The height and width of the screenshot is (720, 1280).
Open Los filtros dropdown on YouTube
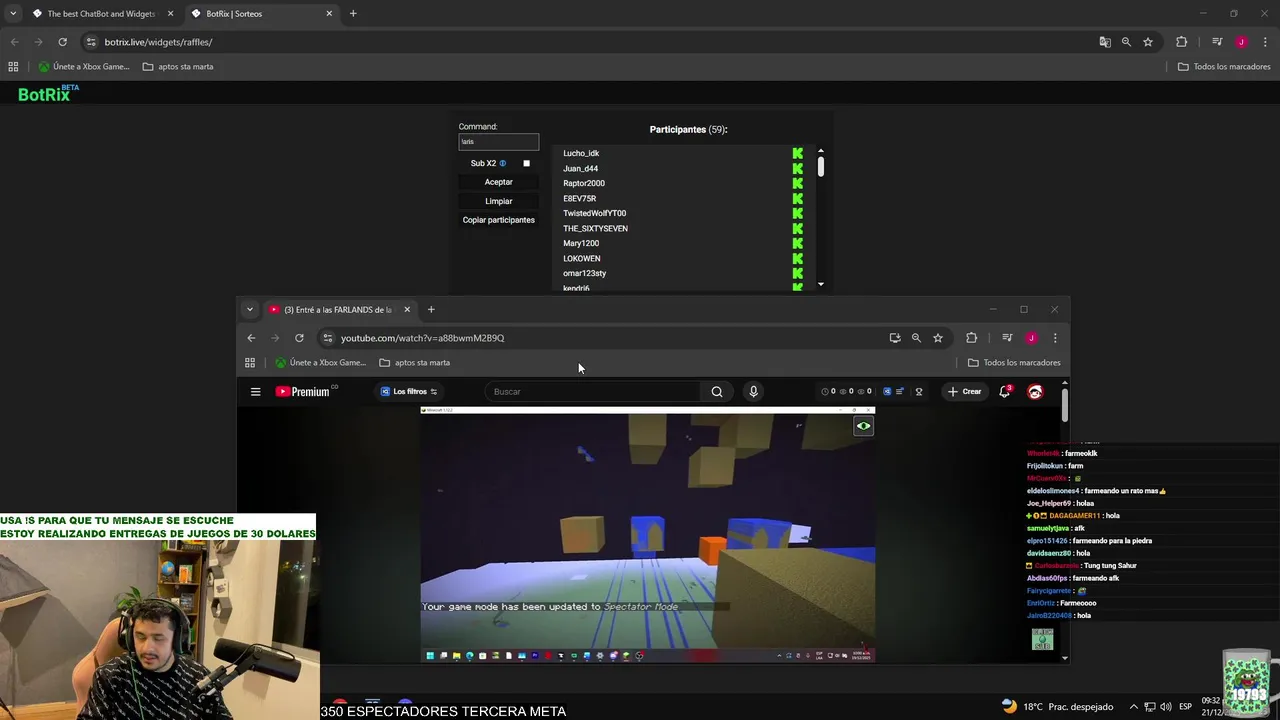point(409,392)
